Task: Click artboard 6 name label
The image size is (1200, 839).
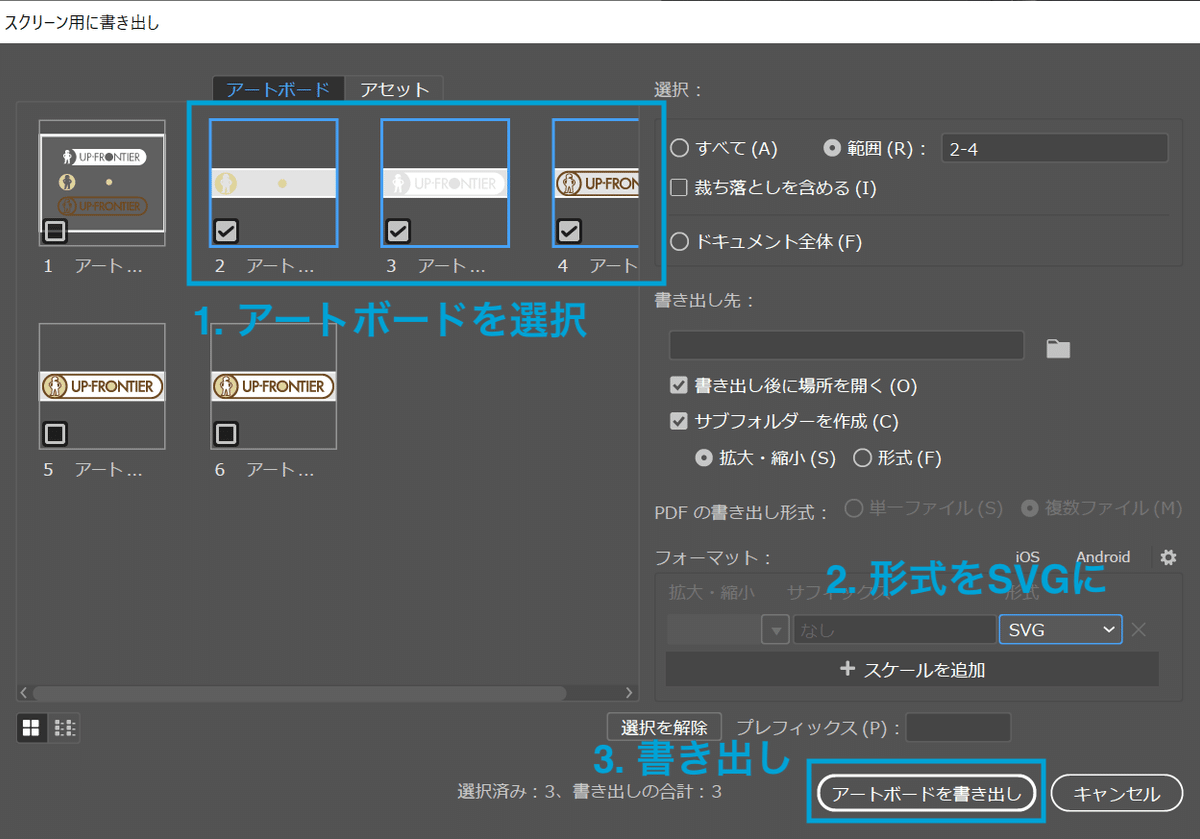Action: coord(280,469)
